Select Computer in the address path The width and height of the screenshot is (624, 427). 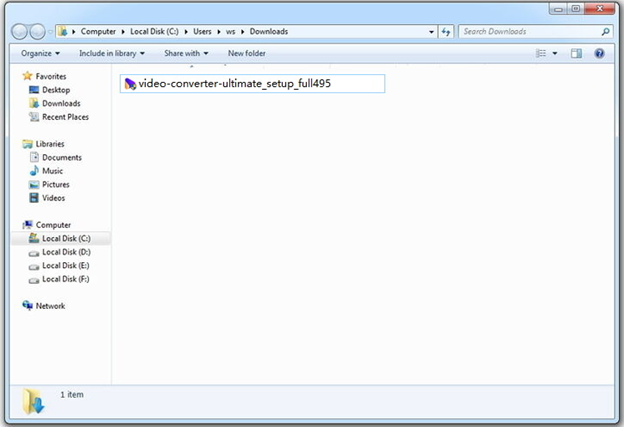pos(98,31)
